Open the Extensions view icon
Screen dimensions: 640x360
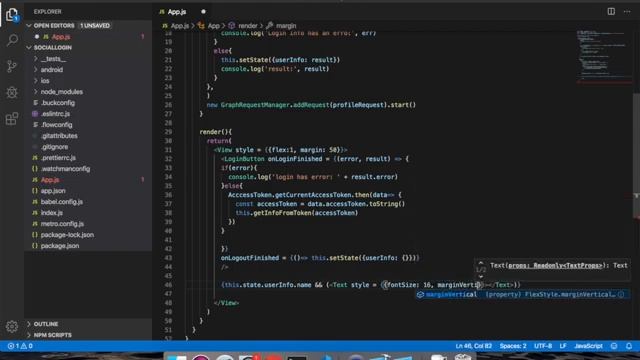[x=12, y=119]
